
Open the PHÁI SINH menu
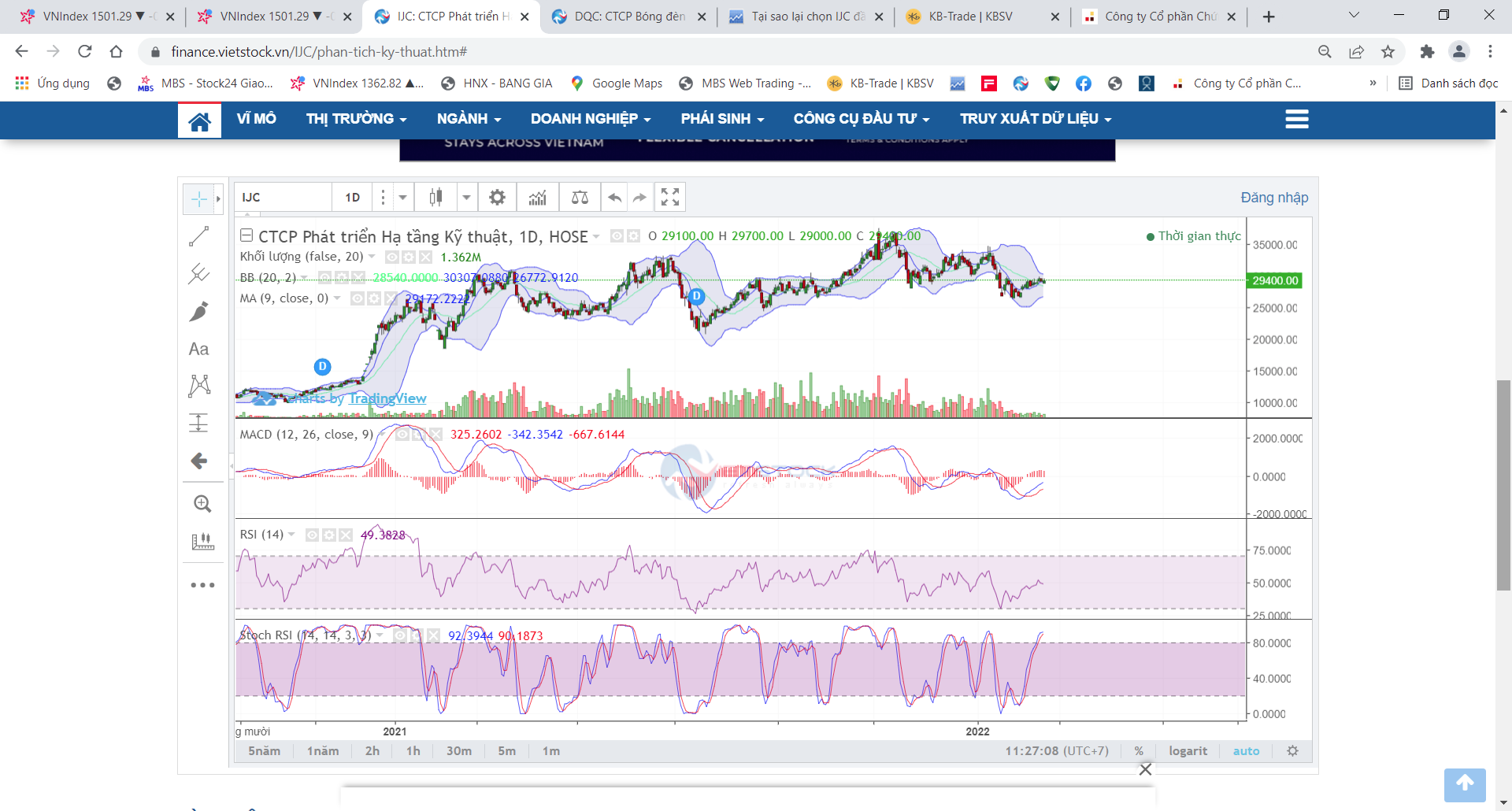coord(722,119)
